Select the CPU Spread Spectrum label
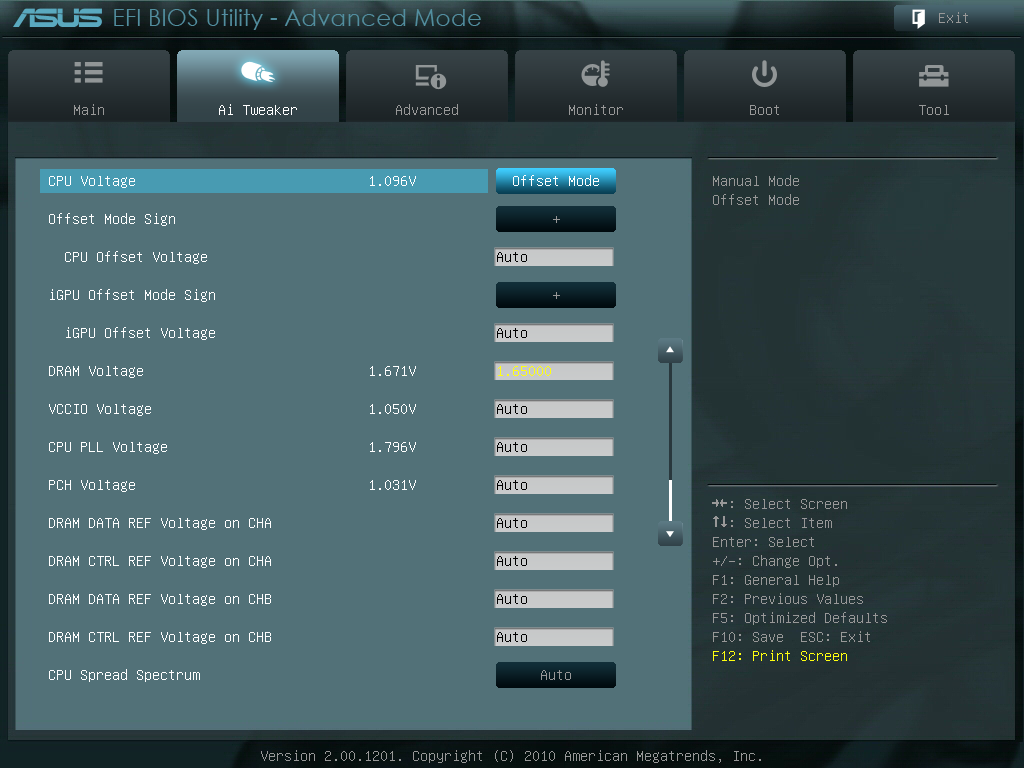Viewport: 1024px width, 768px height. [x=124, y=675]
